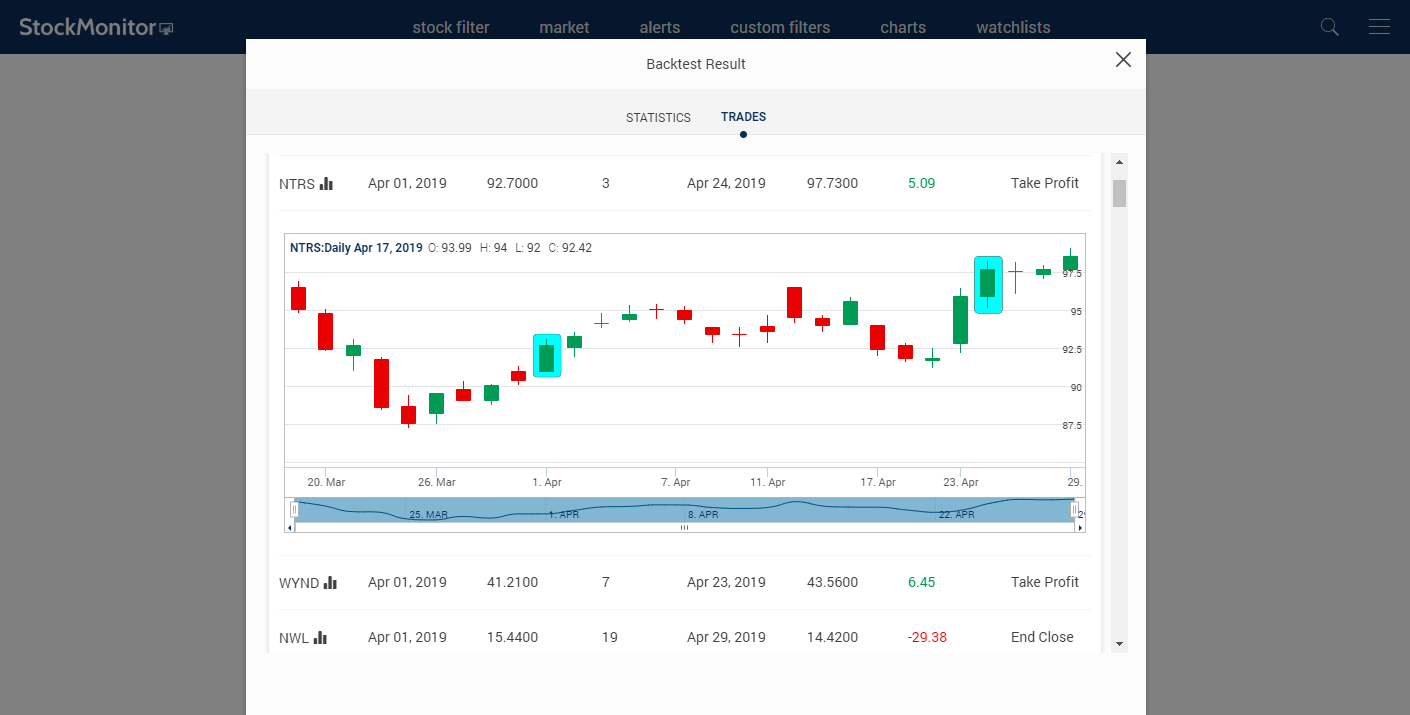Image resolution: width=1410 pixels, height=715 pixels.
Task: Click the highlighted Apr 1 entry candle
Action: [x=547, y=355]
